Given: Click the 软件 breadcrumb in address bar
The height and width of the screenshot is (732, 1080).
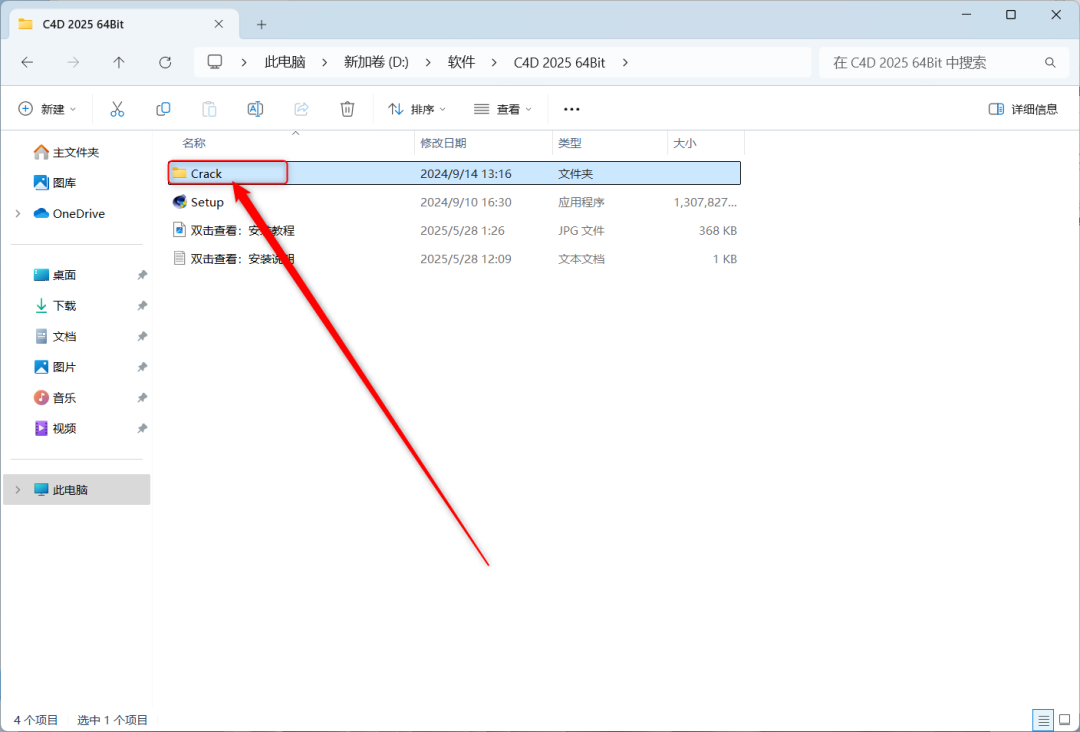Looking at the screenshot, I should click(x=461, y=62).
